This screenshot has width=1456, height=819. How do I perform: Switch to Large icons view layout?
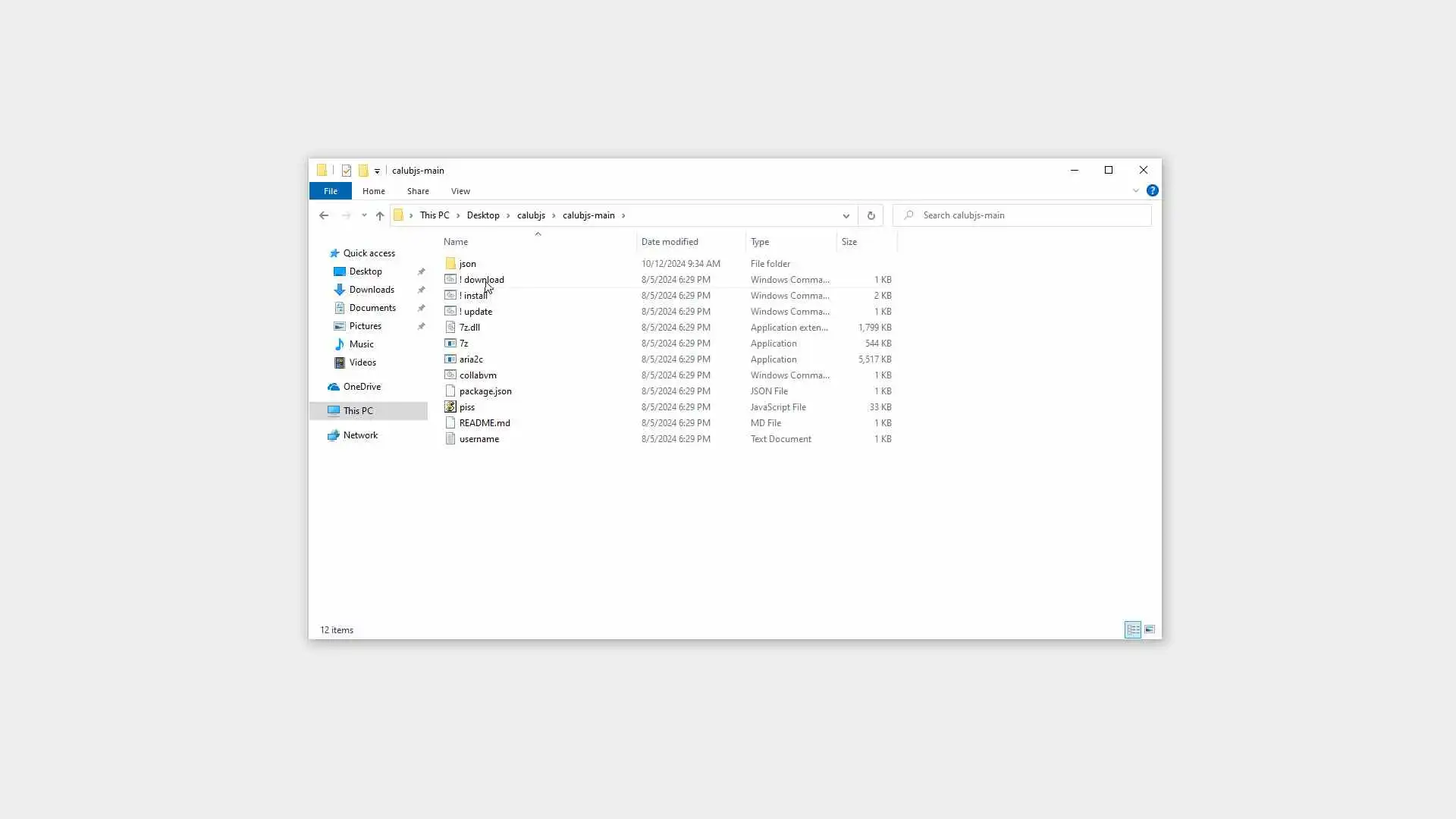coord(1150,629)
